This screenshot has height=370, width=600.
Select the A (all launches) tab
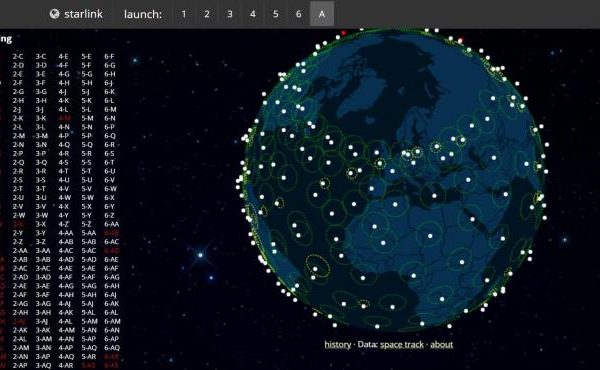tap(322, 14)
